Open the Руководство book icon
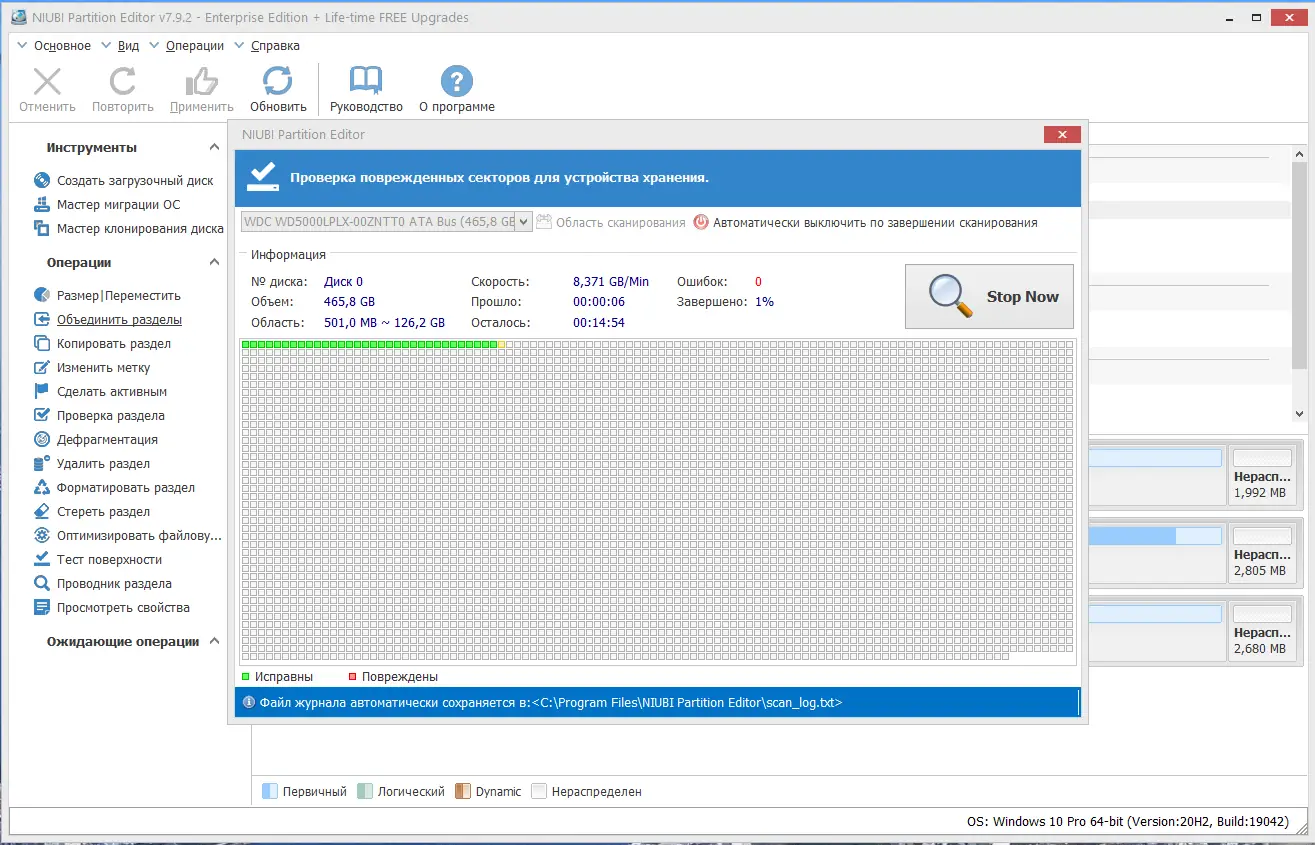Screen dimensions: 1315x845 click(366, 82)
